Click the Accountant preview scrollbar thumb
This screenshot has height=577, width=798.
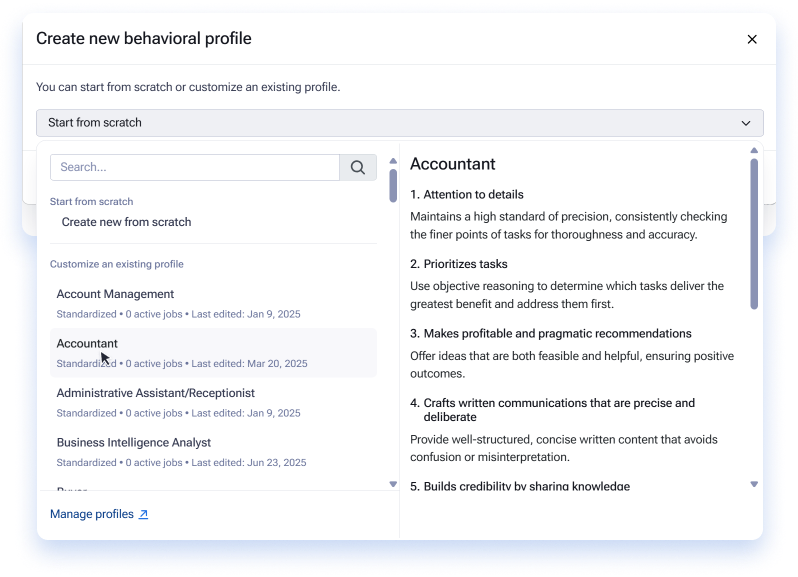point(754,234)
